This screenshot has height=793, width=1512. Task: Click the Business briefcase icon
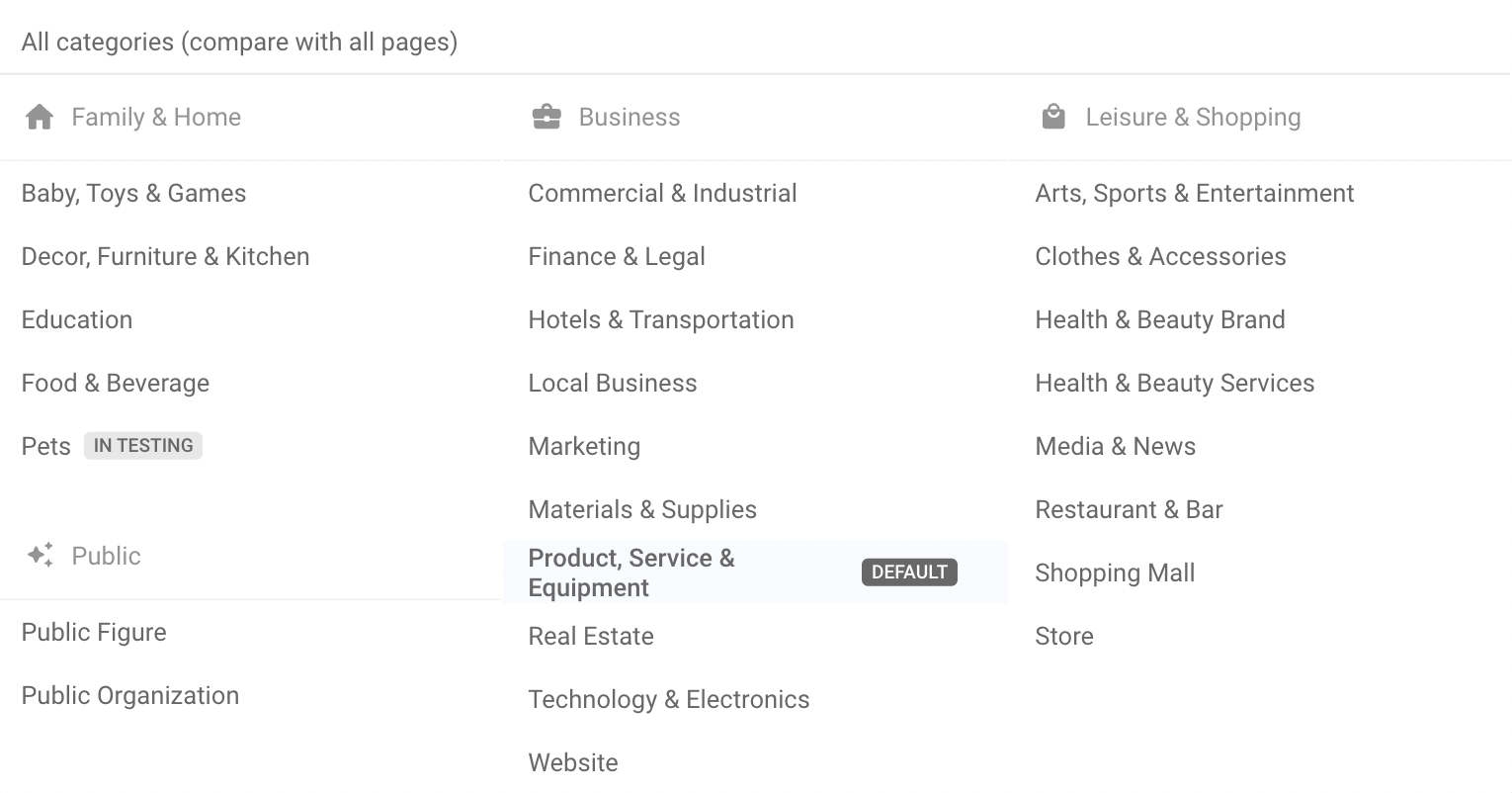click(x=546, y=118)
